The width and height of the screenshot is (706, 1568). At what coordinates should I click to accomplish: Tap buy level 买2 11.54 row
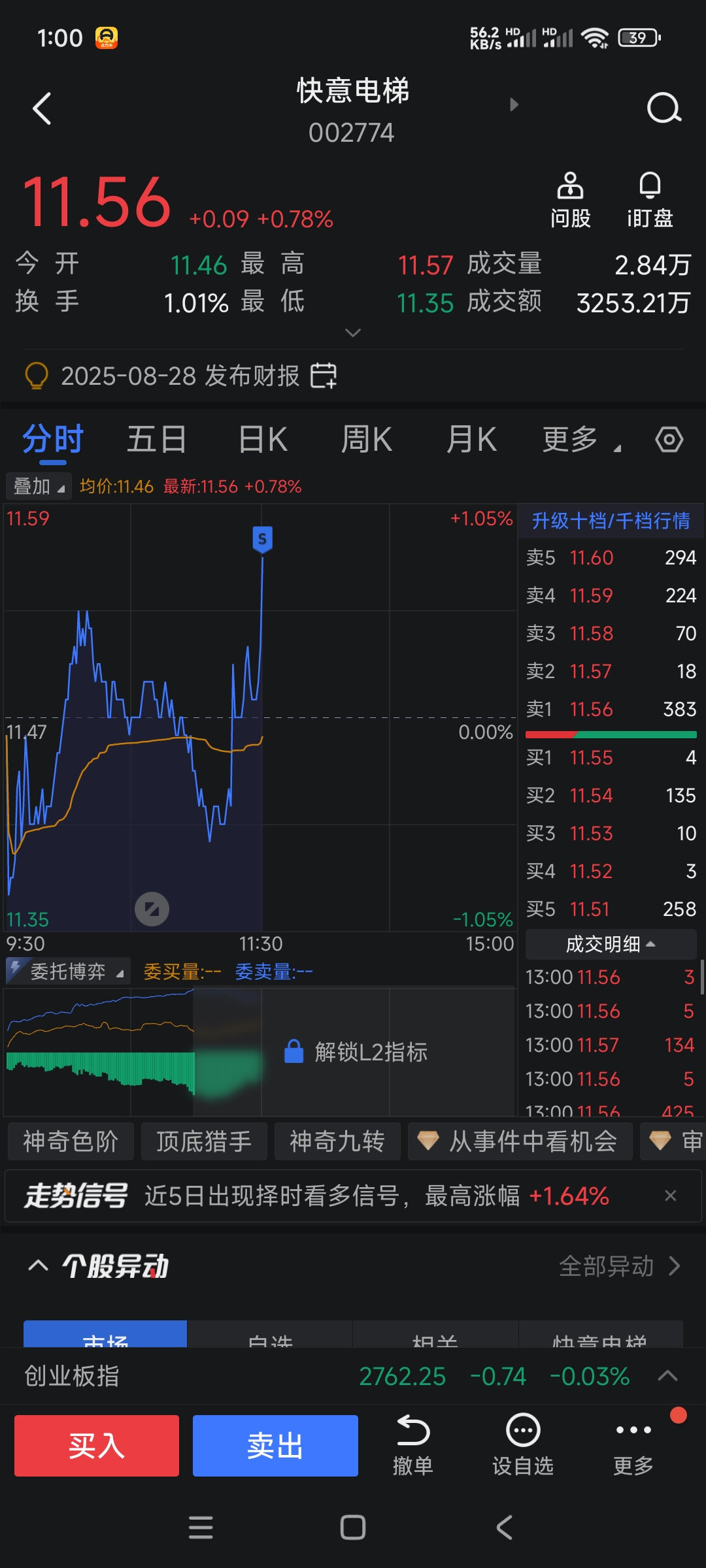611,795
